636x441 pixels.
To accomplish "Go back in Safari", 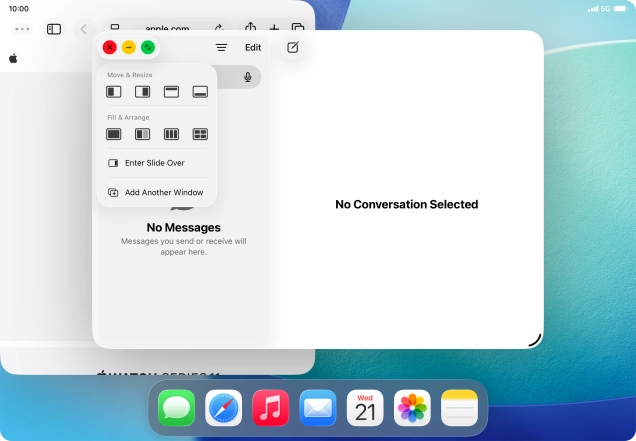I will [84, 29].
